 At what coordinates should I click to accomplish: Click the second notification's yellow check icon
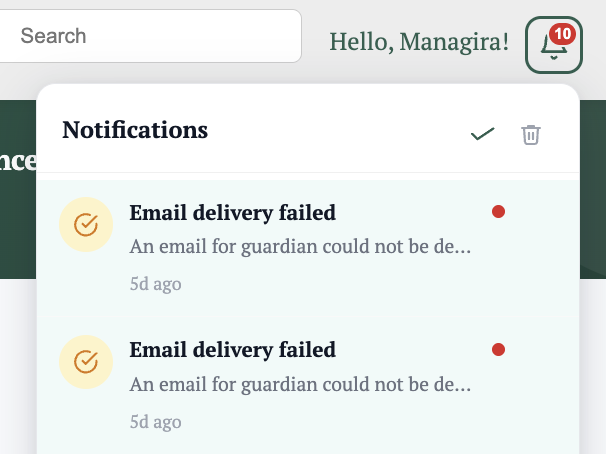86,362
